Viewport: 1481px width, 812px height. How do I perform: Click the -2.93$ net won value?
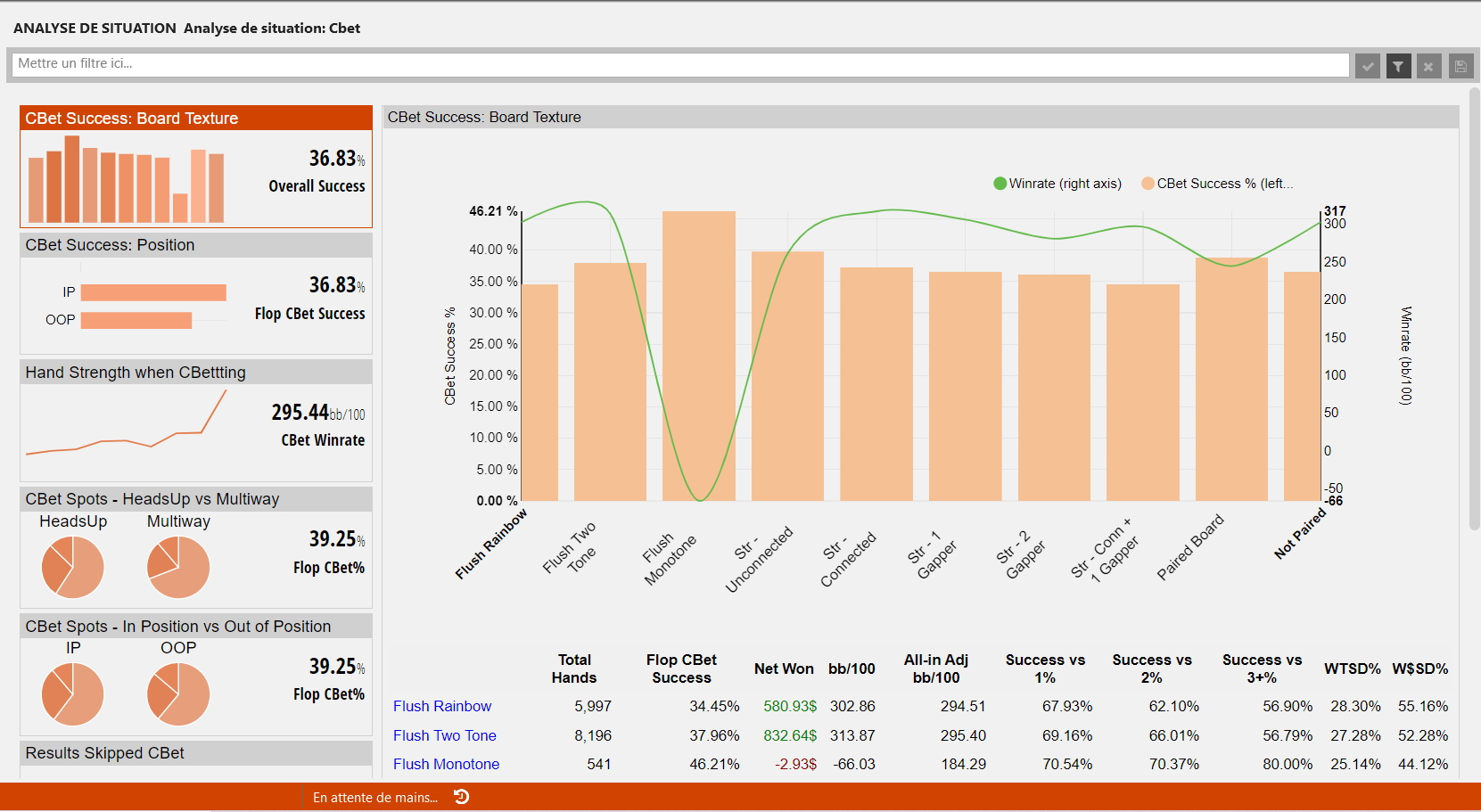coord(796,764)
